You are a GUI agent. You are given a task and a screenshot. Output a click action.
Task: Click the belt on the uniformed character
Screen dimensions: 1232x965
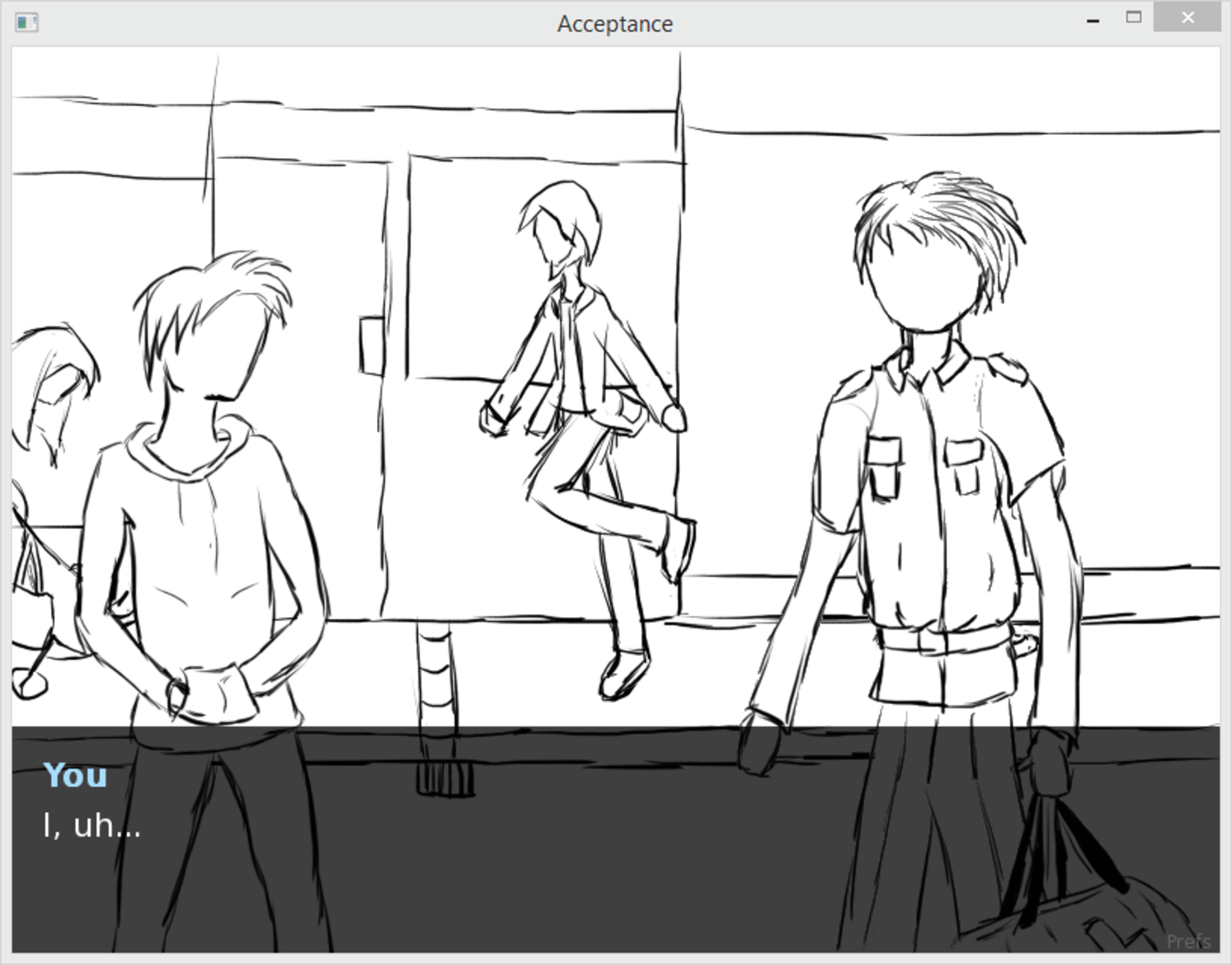[943, 640]
